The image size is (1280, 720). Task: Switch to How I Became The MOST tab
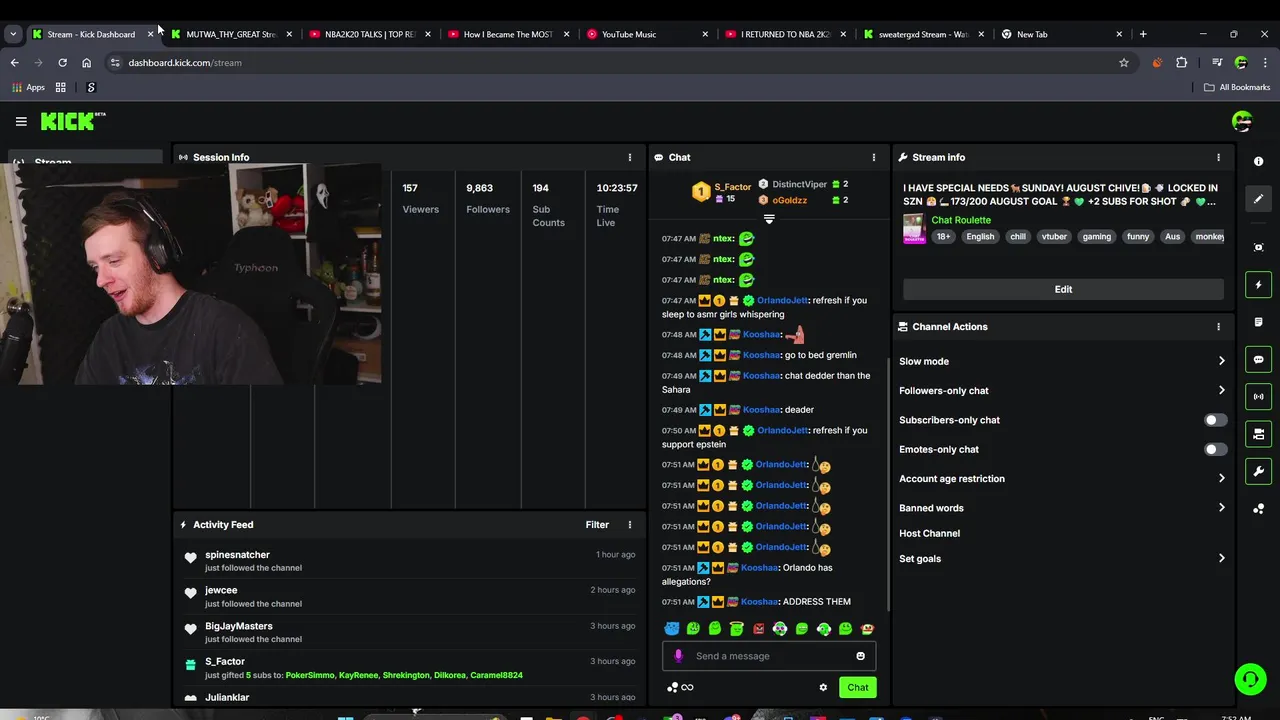(508, 34)
